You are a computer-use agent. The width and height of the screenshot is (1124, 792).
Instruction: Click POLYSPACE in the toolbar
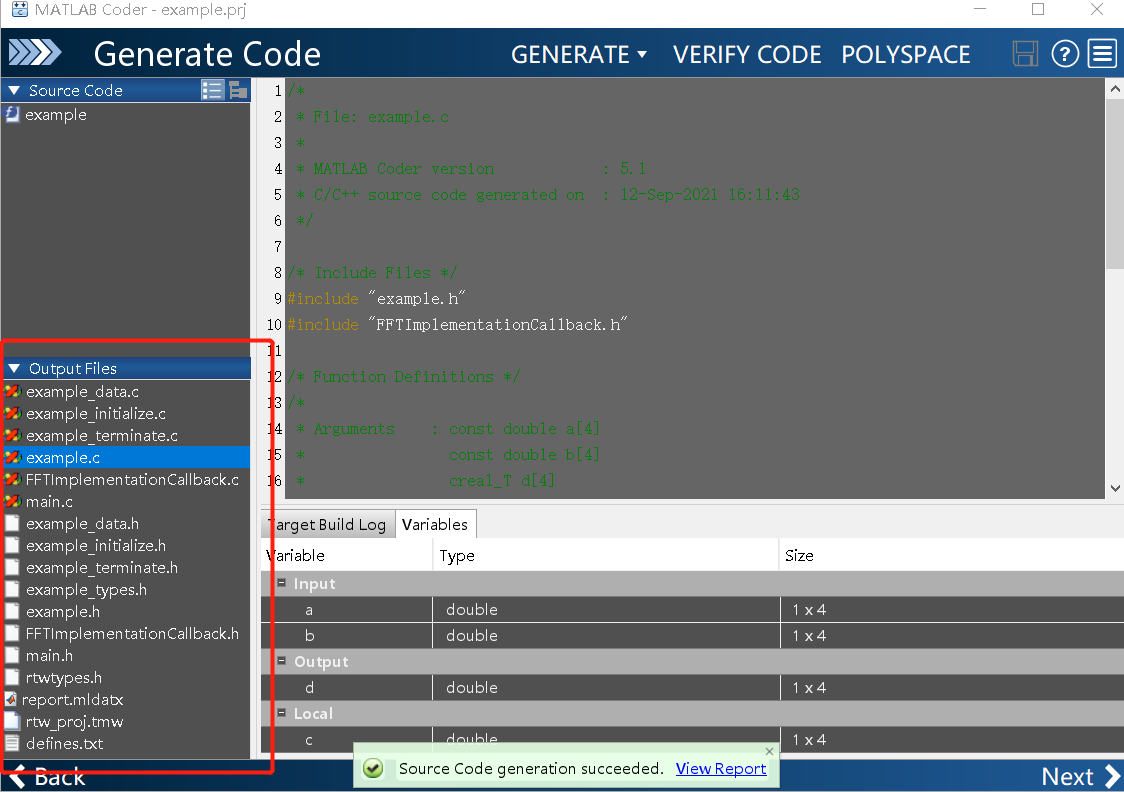pyautogui.click(x=906, y=54)
